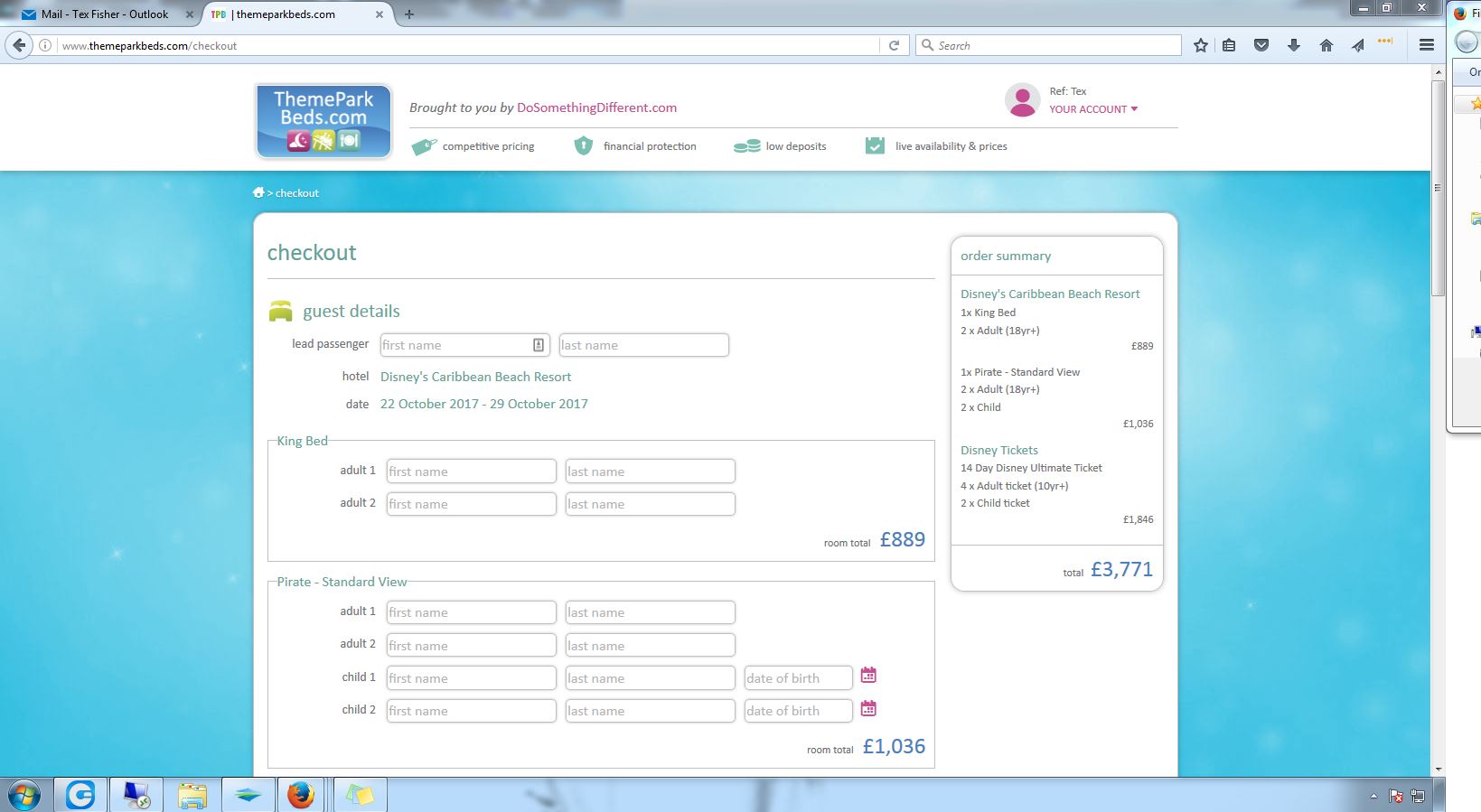This screenshot has width=1481, height=812.
Task: Click the financial protection shield icon
Action: (584, 145)
